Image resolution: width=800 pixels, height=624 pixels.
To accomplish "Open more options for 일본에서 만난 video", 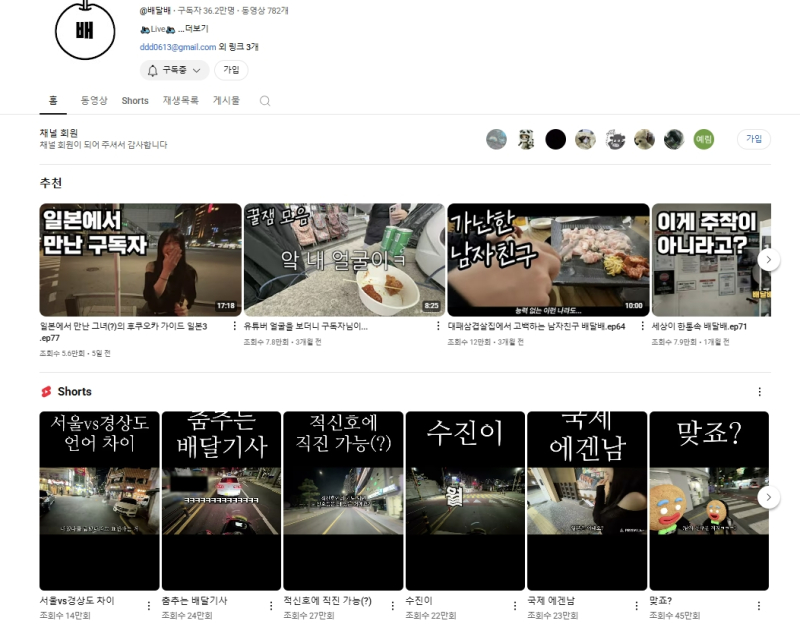I will (x=235, y=327).
